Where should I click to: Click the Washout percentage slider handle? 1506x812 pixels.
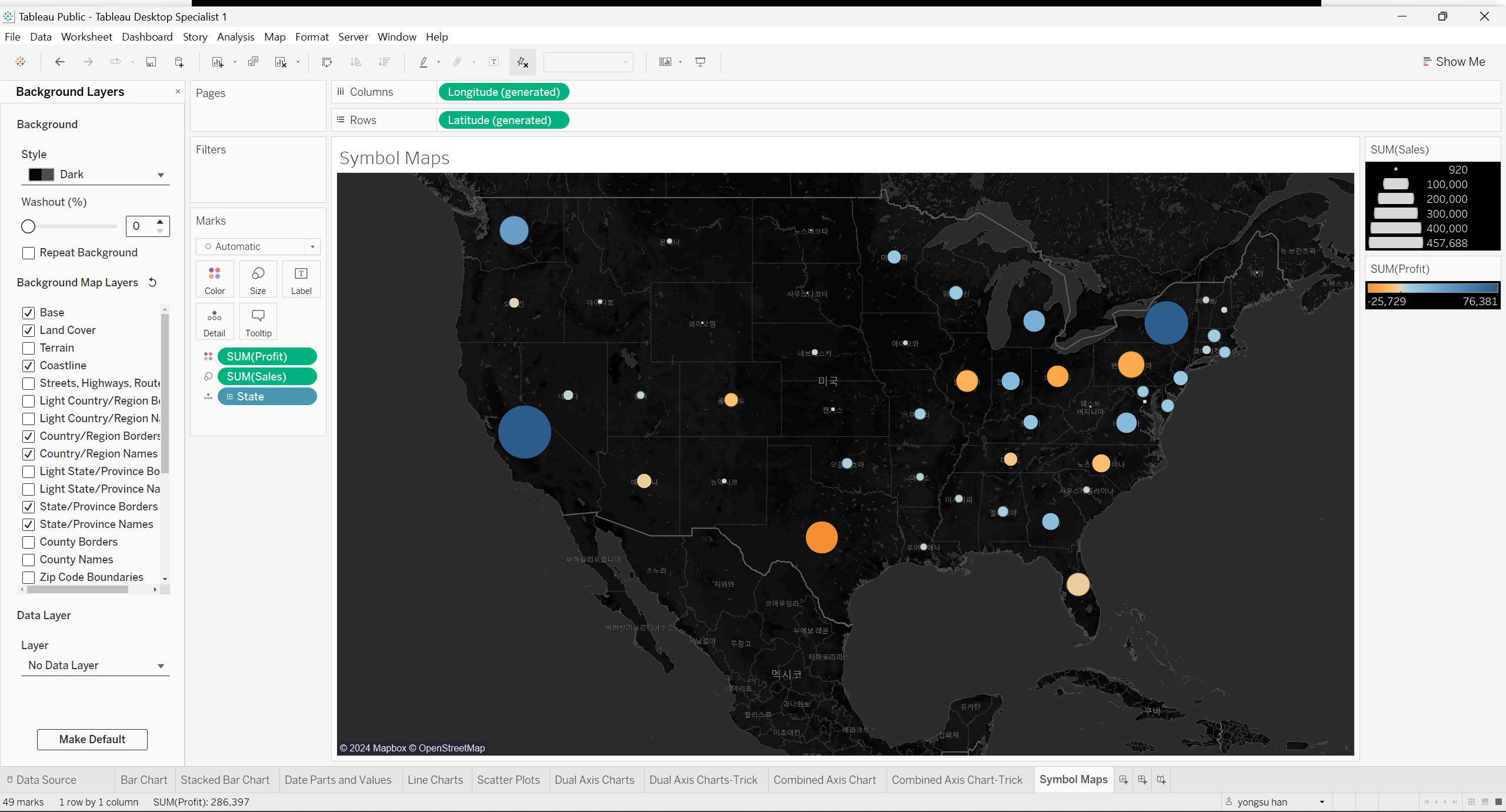(28, 226)
